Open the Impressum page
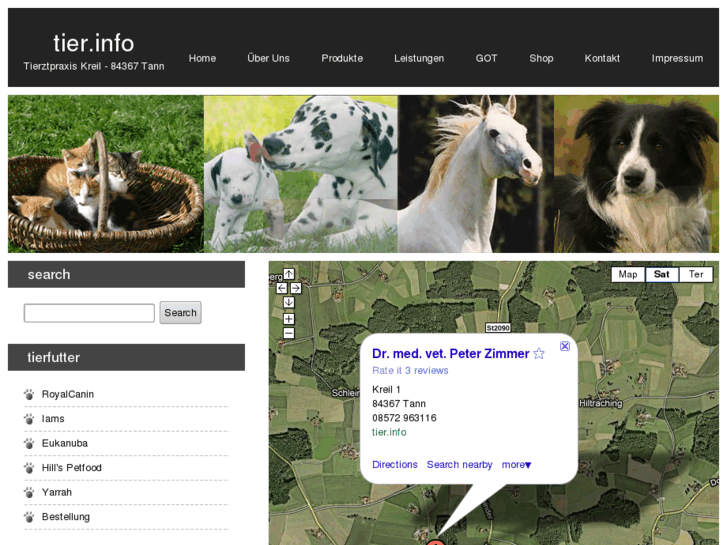 point(677,58)
